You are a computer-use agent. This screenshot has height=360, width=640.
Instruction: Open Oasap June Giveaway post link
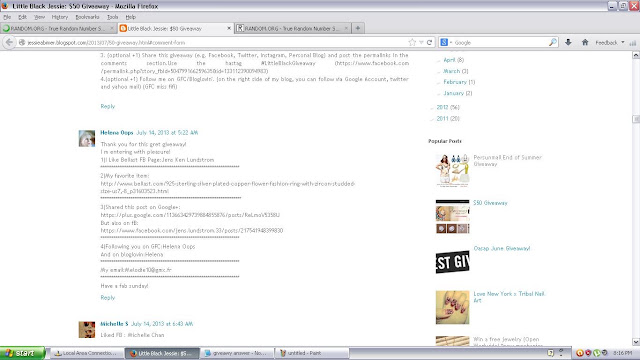(x=502, y=248)
